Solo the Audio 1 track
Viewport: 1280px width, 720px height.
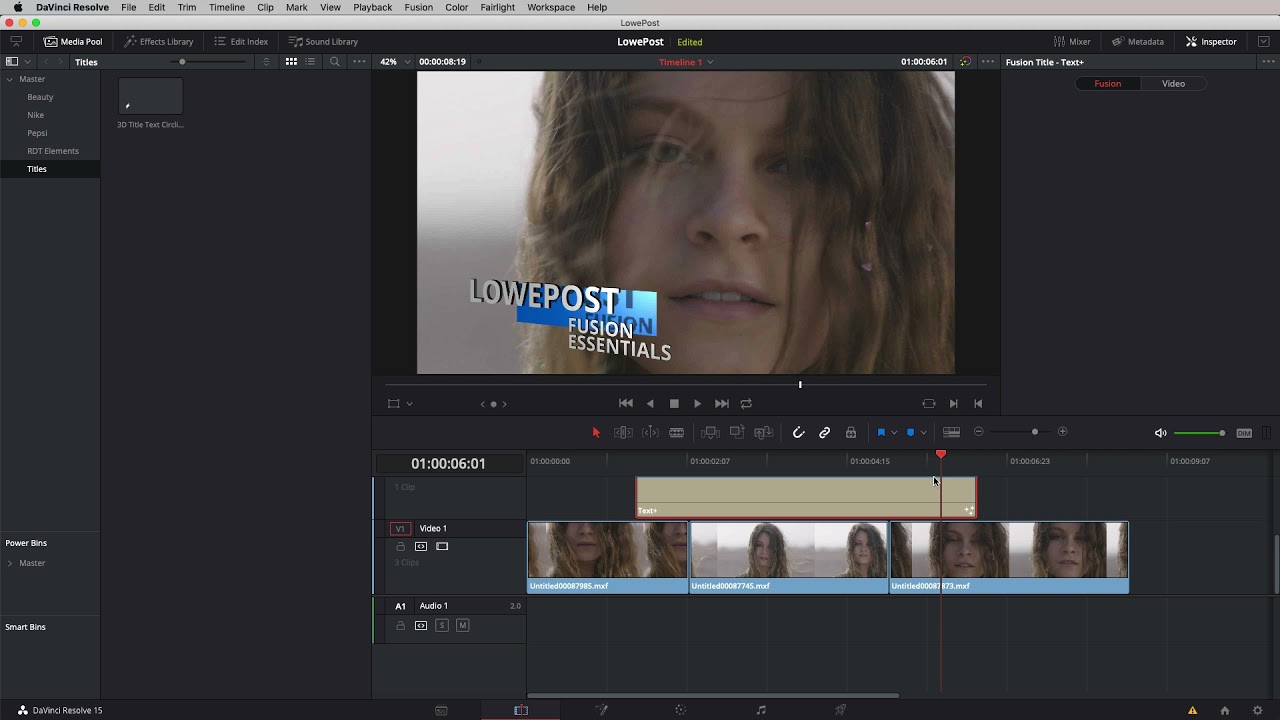[x=442, y=625]
